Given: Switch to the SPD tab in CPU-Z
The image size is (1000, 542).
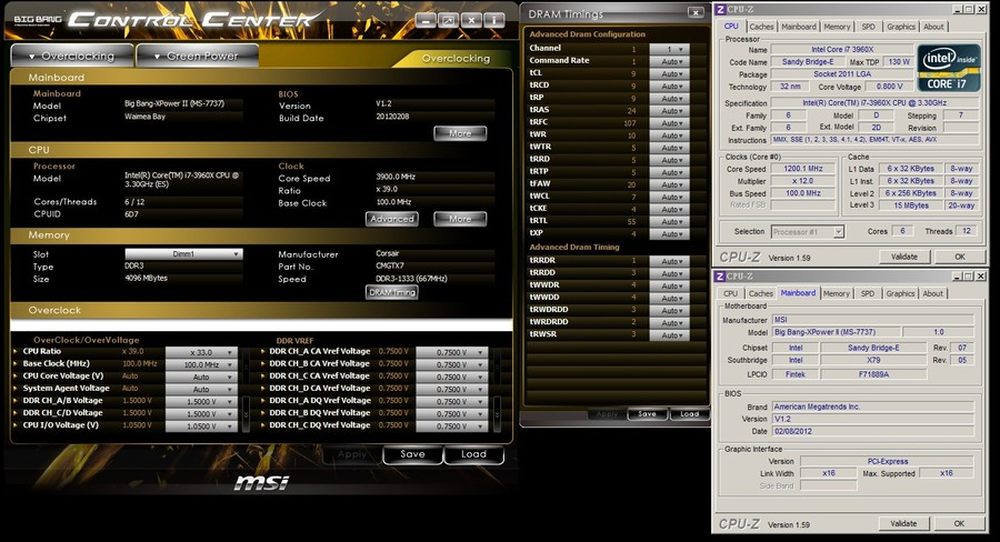Looking at the screenshot, I should click(867, 27).
